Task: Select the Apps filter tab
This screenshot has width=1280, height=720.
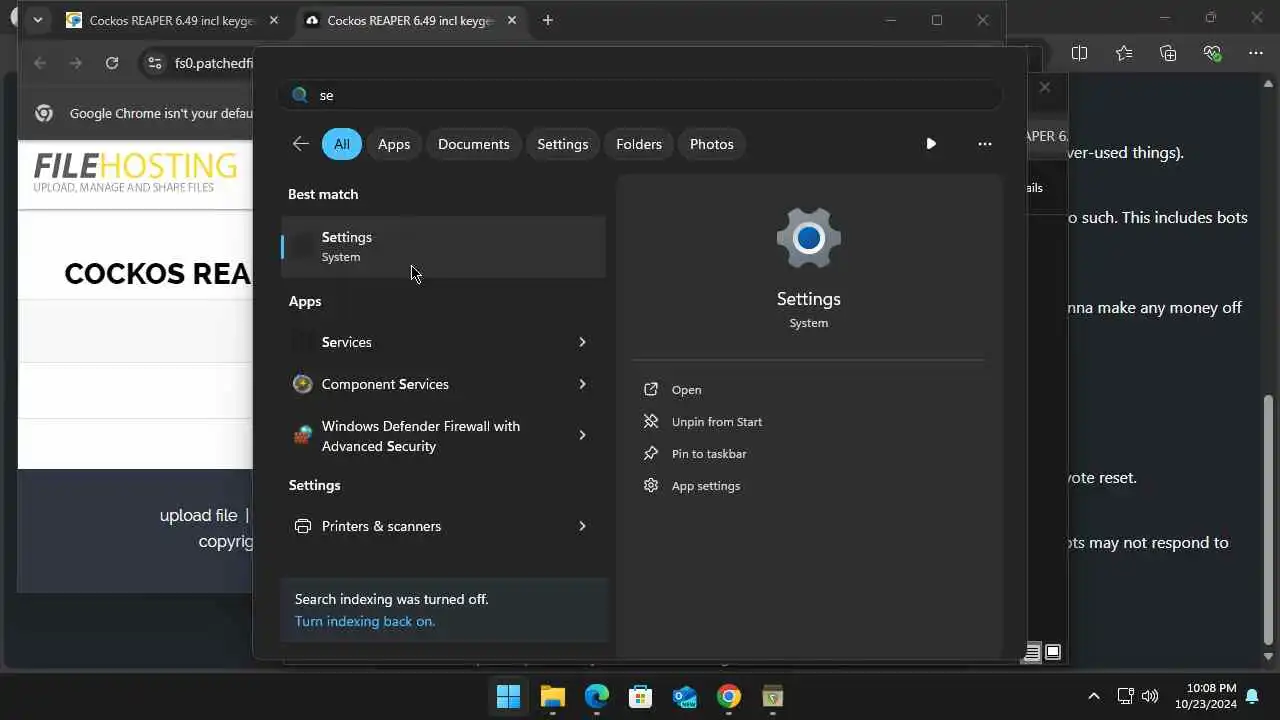Action: pyautogui.click(x=394, y=144)
